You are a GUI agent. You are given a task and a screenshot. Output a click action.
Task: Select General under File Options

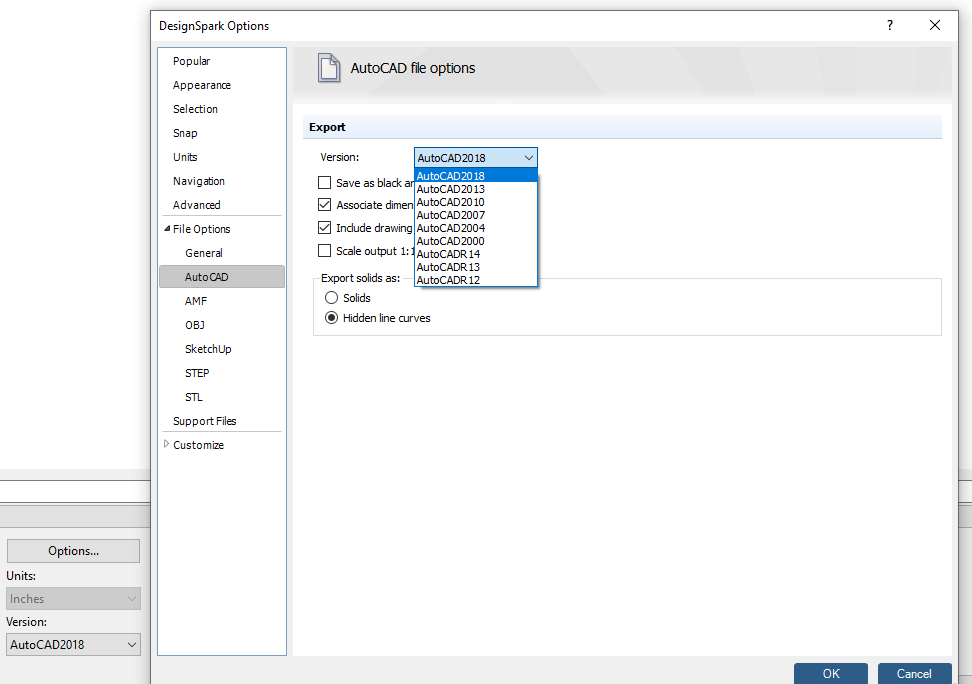pyautogui.click(x=203, y=253)
